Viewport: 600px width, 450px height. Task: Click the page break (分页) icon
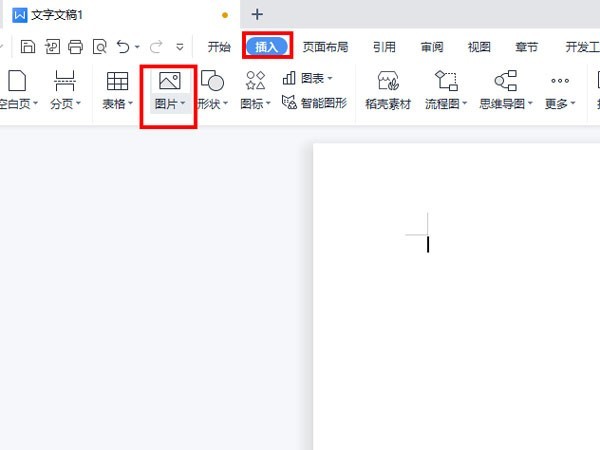point(64,81)
